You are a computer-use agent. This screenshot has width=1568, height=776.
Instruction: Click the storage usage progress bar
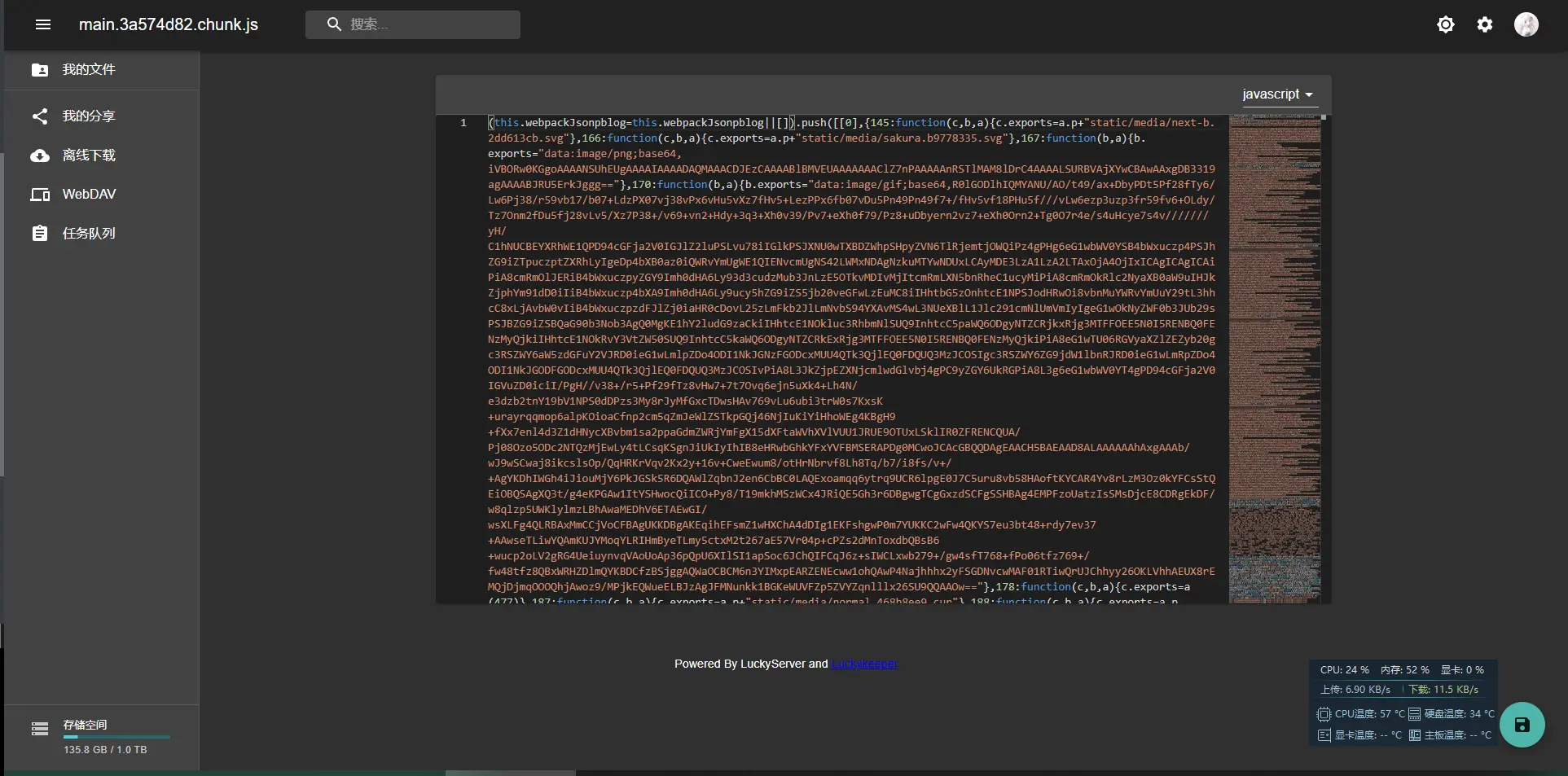pos(117,737)
